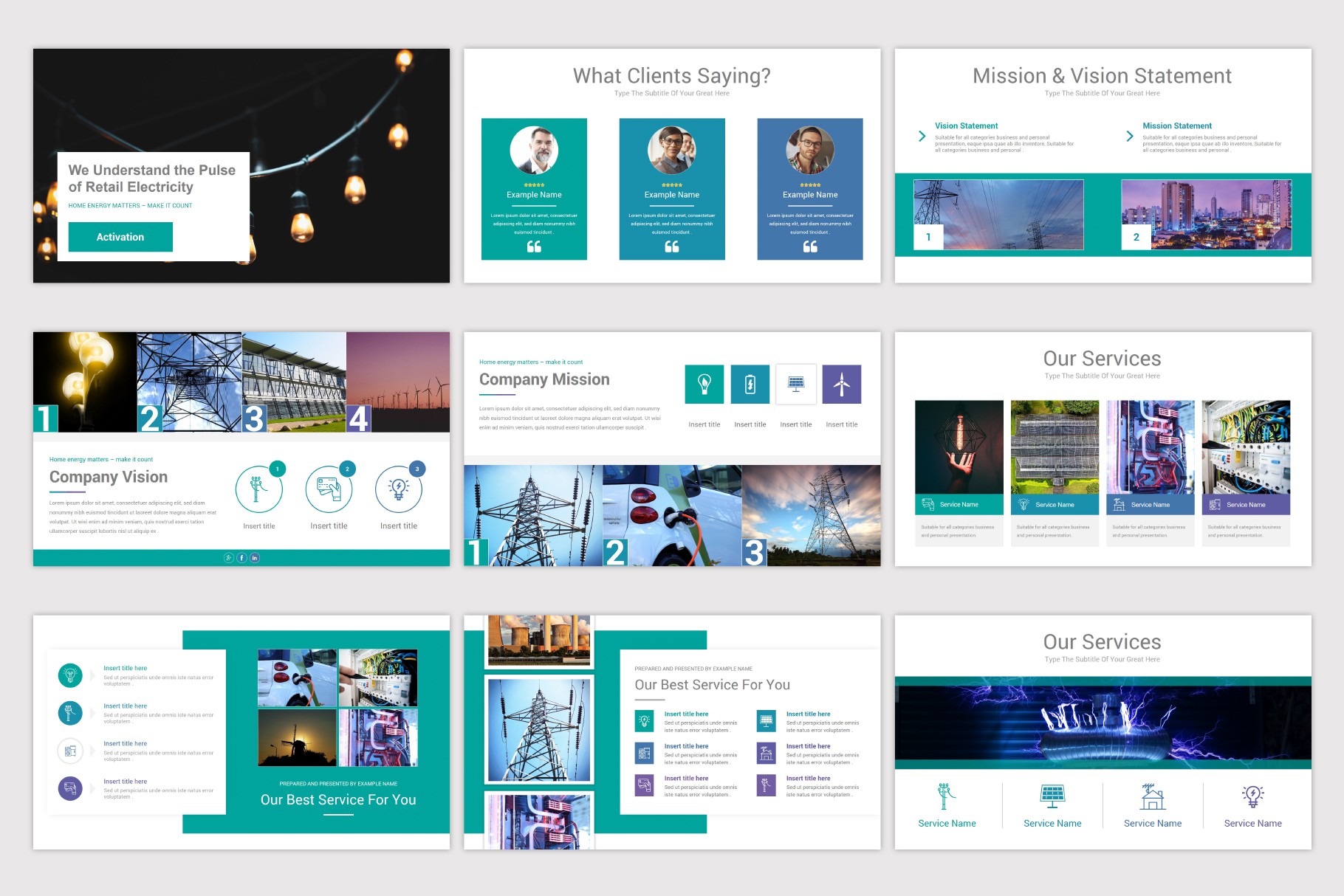Select the city skyline photo numbered 2

(1206, 214)
